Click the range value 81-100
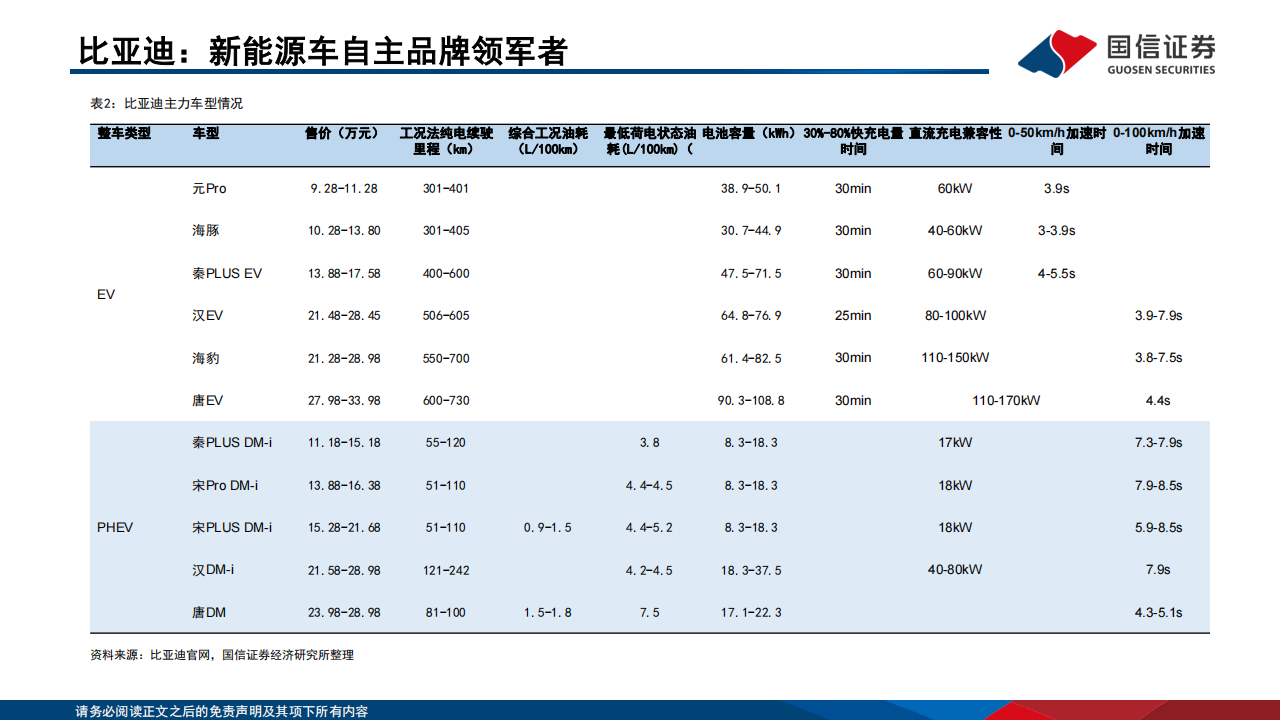Screen dimensions: 1280x720 tap(446, 613)
